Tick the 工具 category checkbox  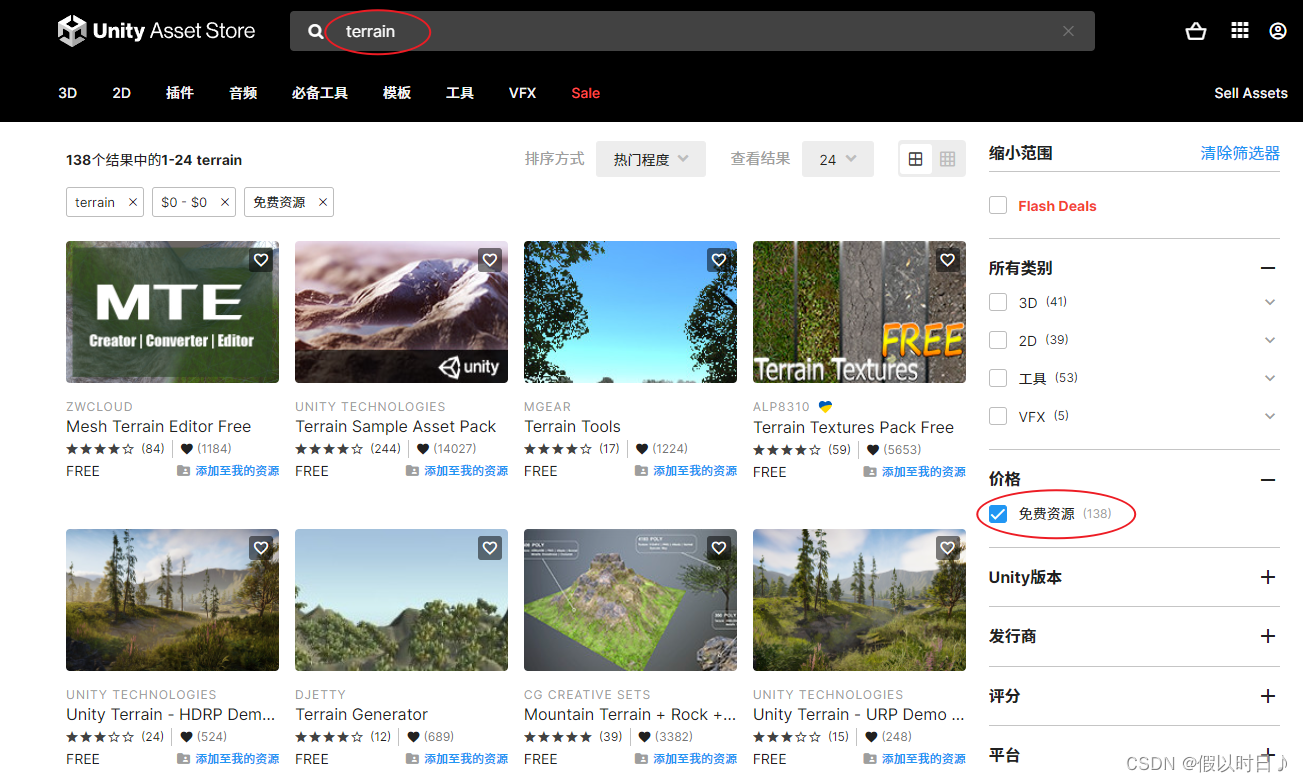click(998, 378)
